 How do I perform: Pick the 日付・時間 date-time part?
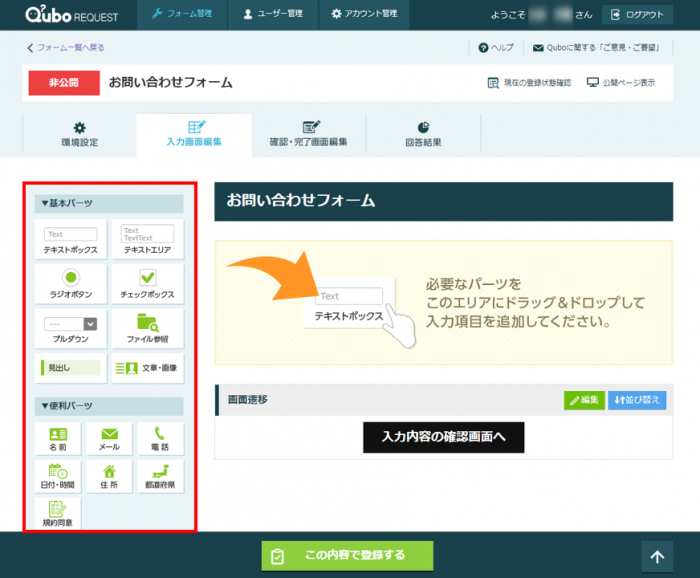coord(58,476)
